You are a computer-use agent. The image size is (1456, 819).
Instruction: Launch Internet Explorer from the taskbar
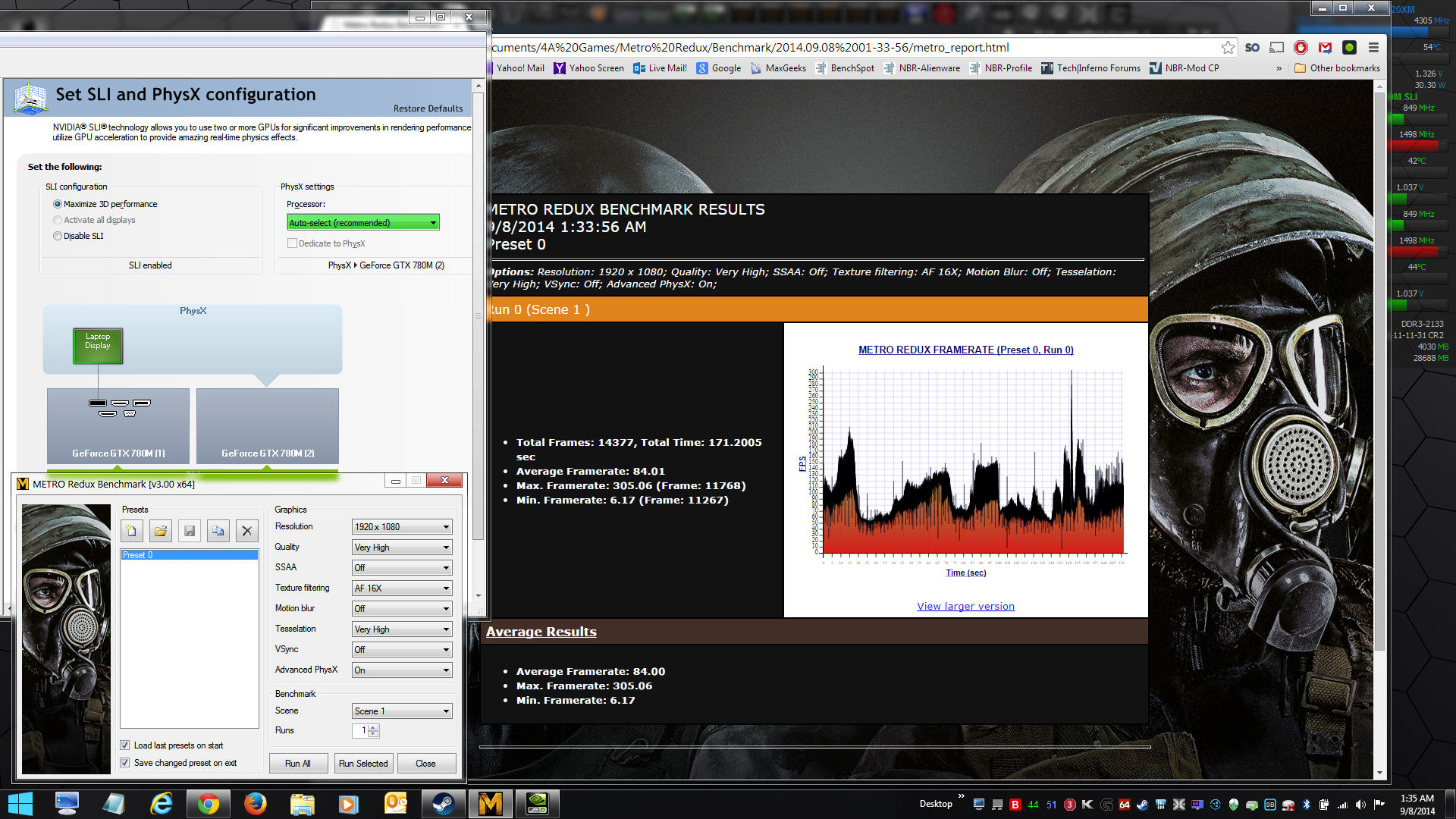click(x=161, y=804)
